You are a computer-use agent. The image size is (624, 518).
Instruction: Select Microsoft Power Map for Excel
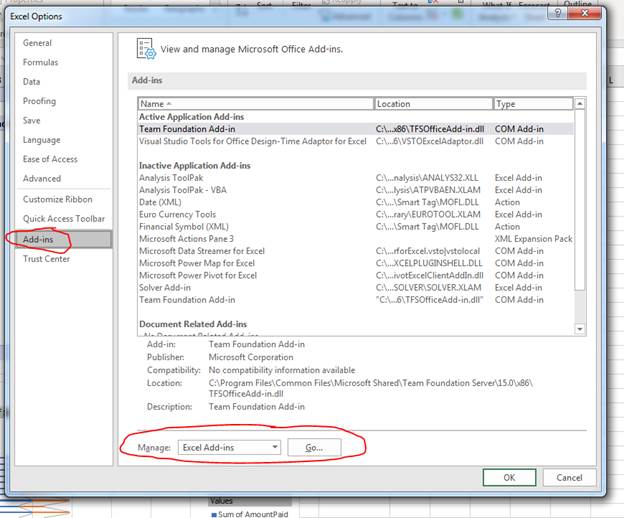coord(355,263)
